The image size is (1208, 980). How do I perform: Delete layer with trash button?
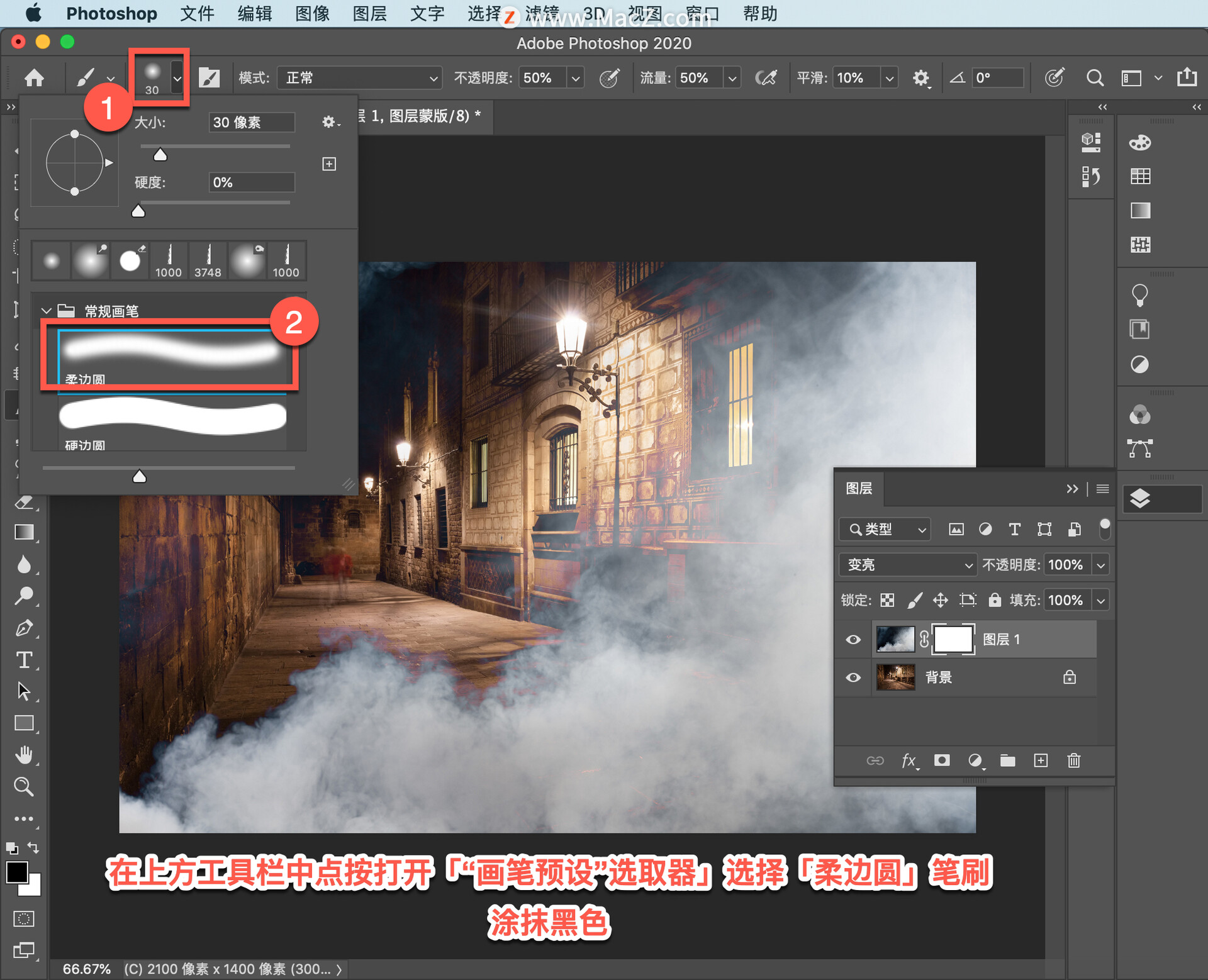[1074, 761]
